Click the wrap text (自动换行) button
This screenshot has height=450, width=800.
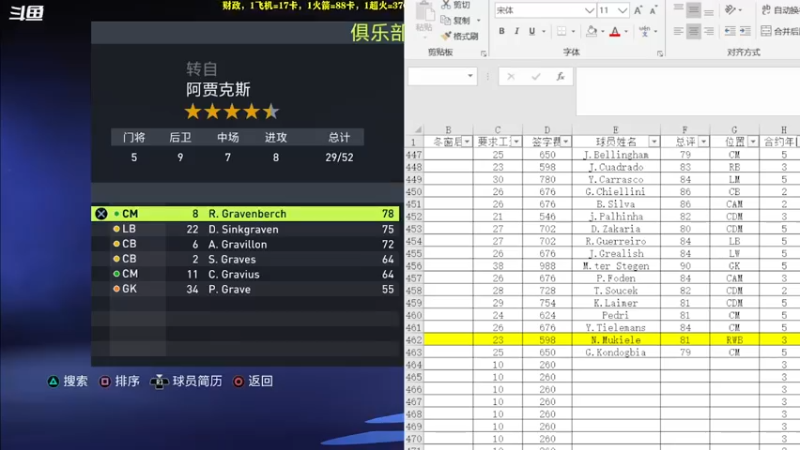[x=780, y=10]
